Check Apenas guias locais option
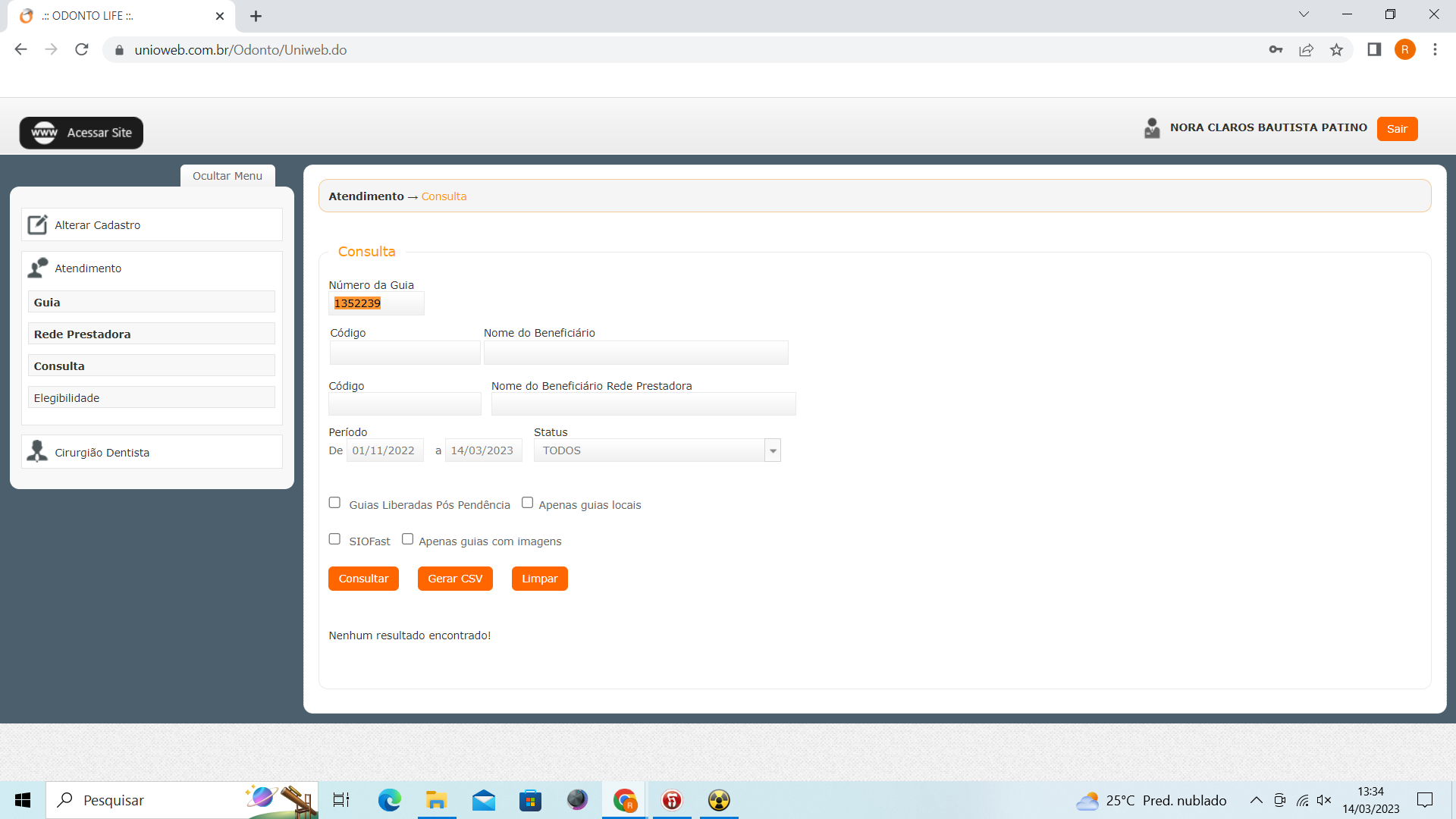The width and height of the screenshot is (1456, 819). coord(527,503)
